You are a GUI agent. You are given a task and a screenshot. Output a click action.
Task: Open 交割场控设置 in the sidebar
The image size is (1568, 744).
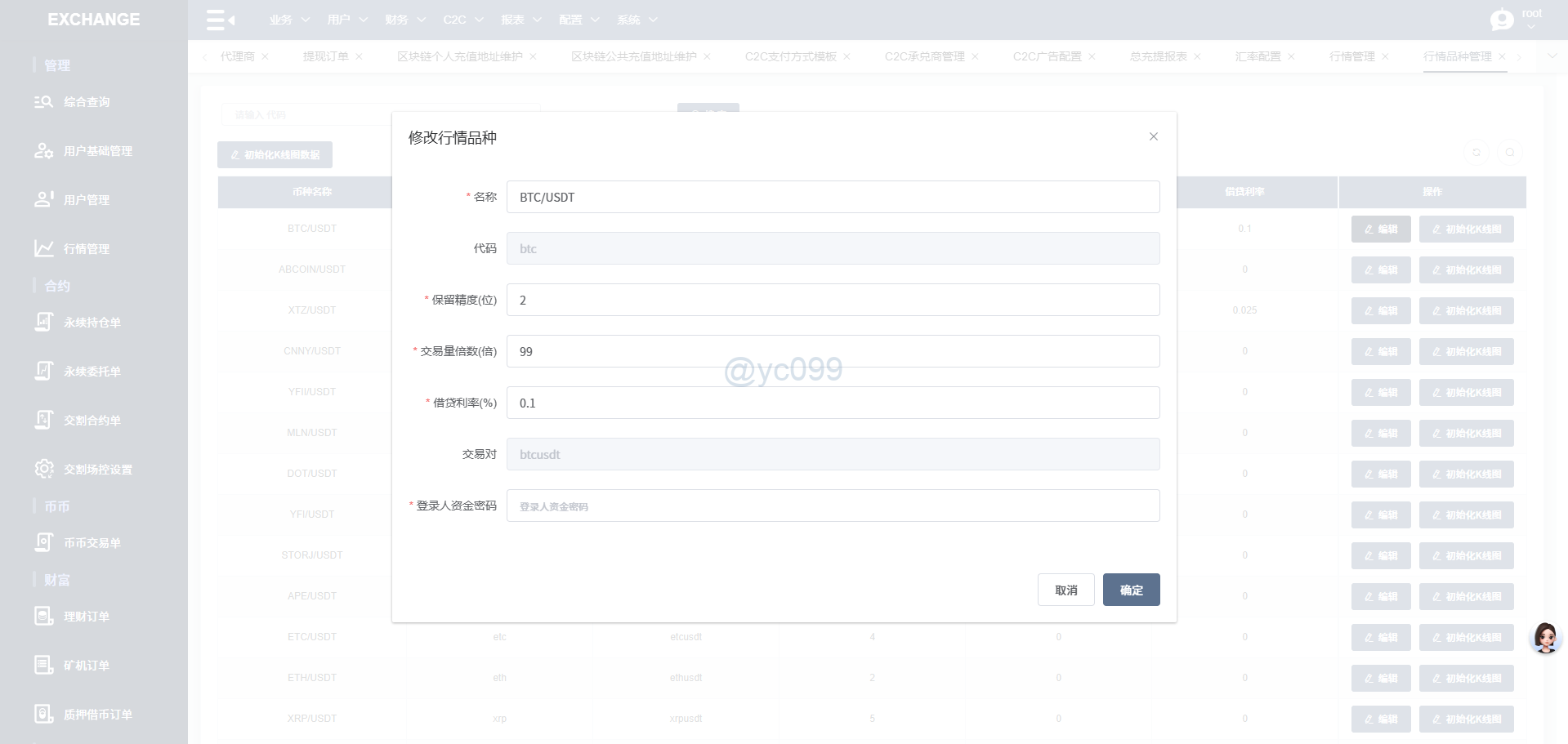(x=97, y=470)
